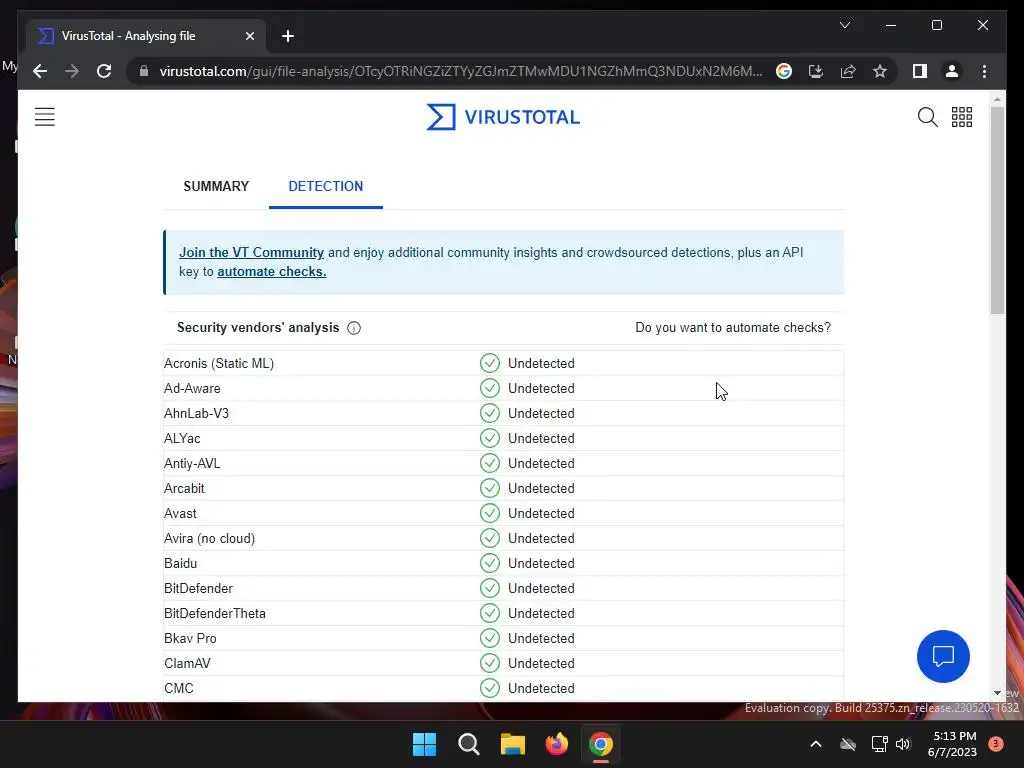This screenshot has height=768, width=1024.
Task: Click the scrollbar up arrow
Action: click(x=997, y=100)
